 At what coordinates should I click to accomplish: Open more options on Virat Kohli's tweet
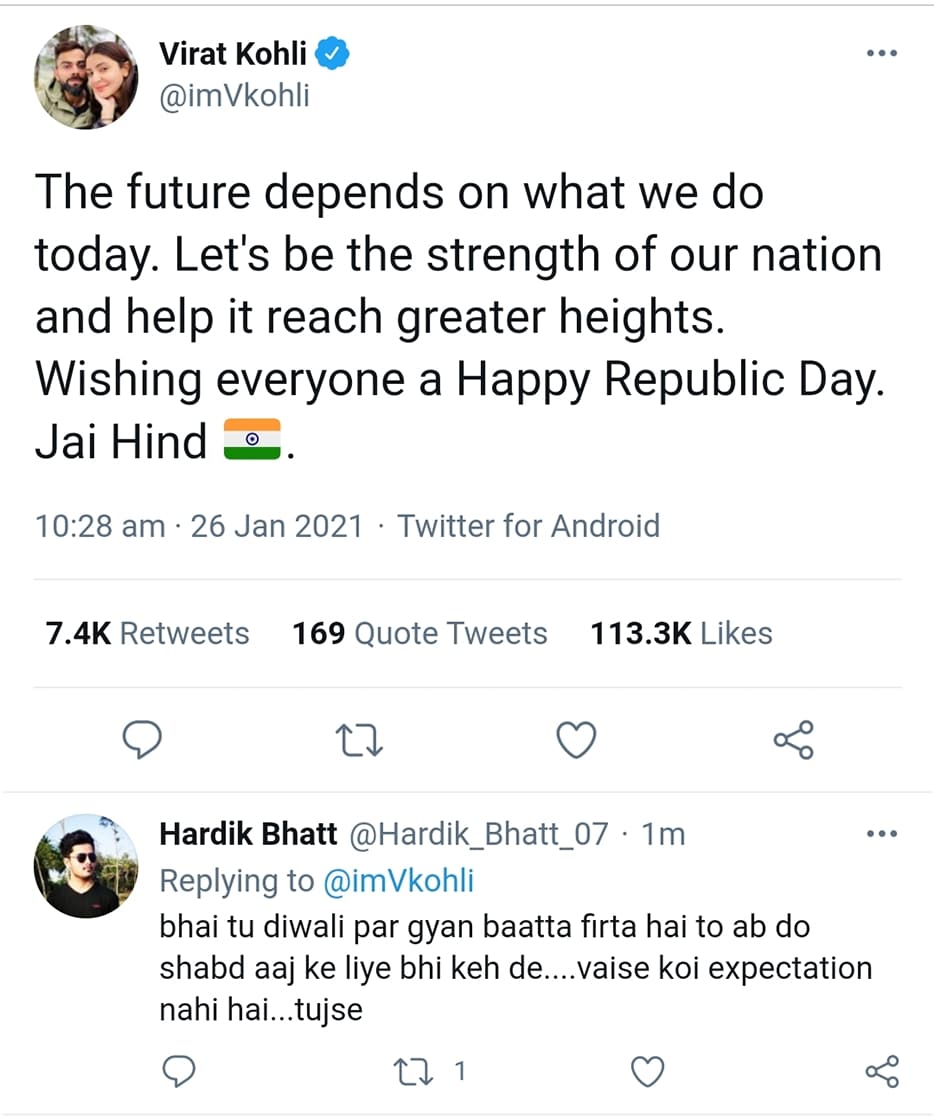[x=881, y=53]
